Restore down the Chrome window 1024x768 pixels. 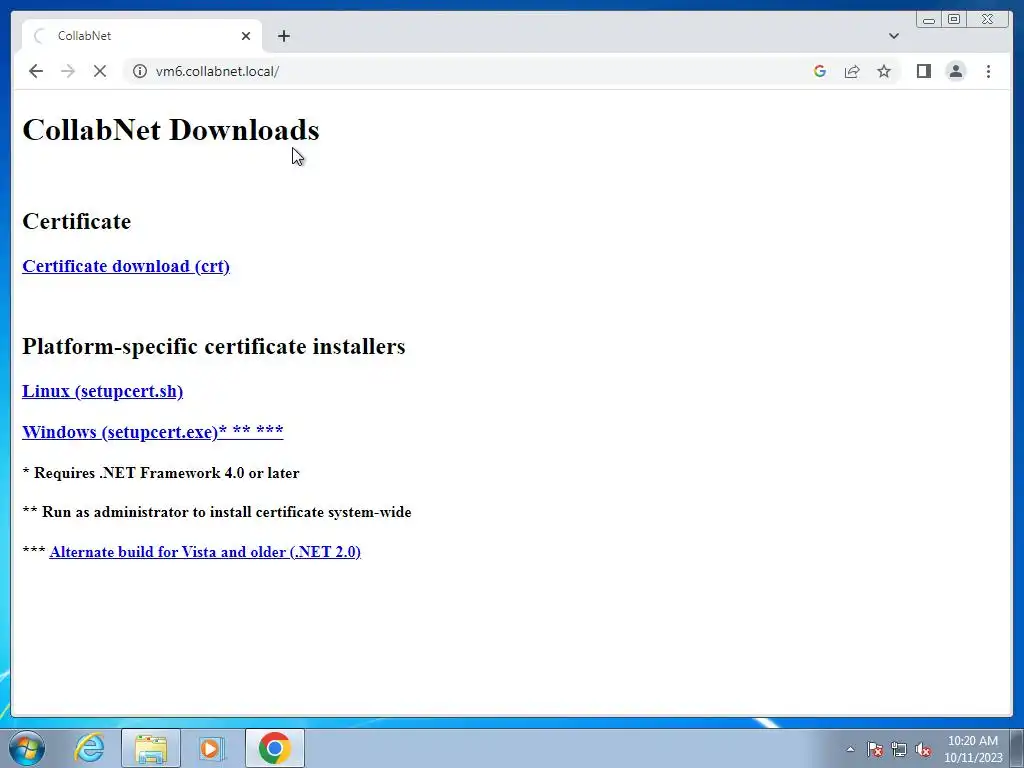(x=954, y=20)
